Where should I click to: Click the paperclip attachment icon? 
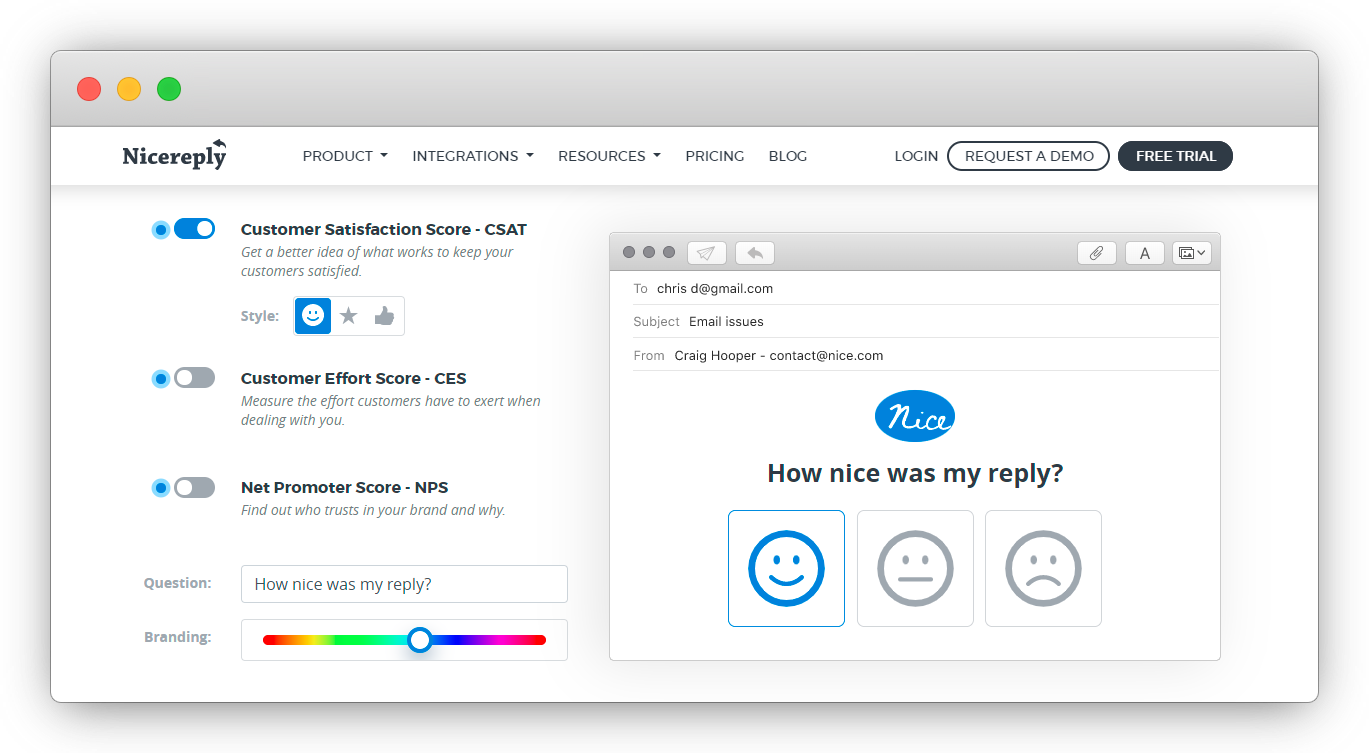1096,253
